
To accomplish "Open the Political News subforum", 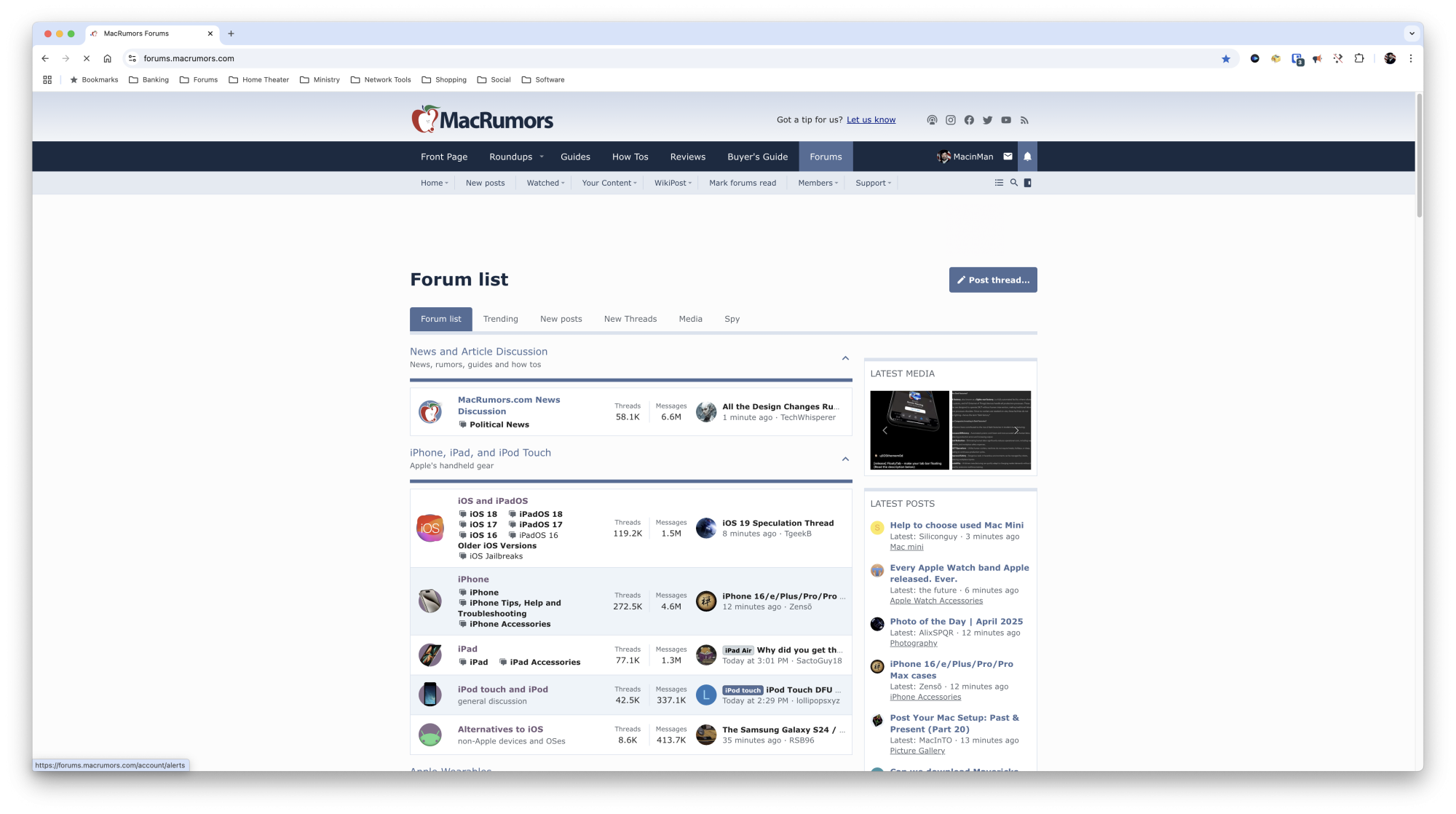I will tap(499, 424).
